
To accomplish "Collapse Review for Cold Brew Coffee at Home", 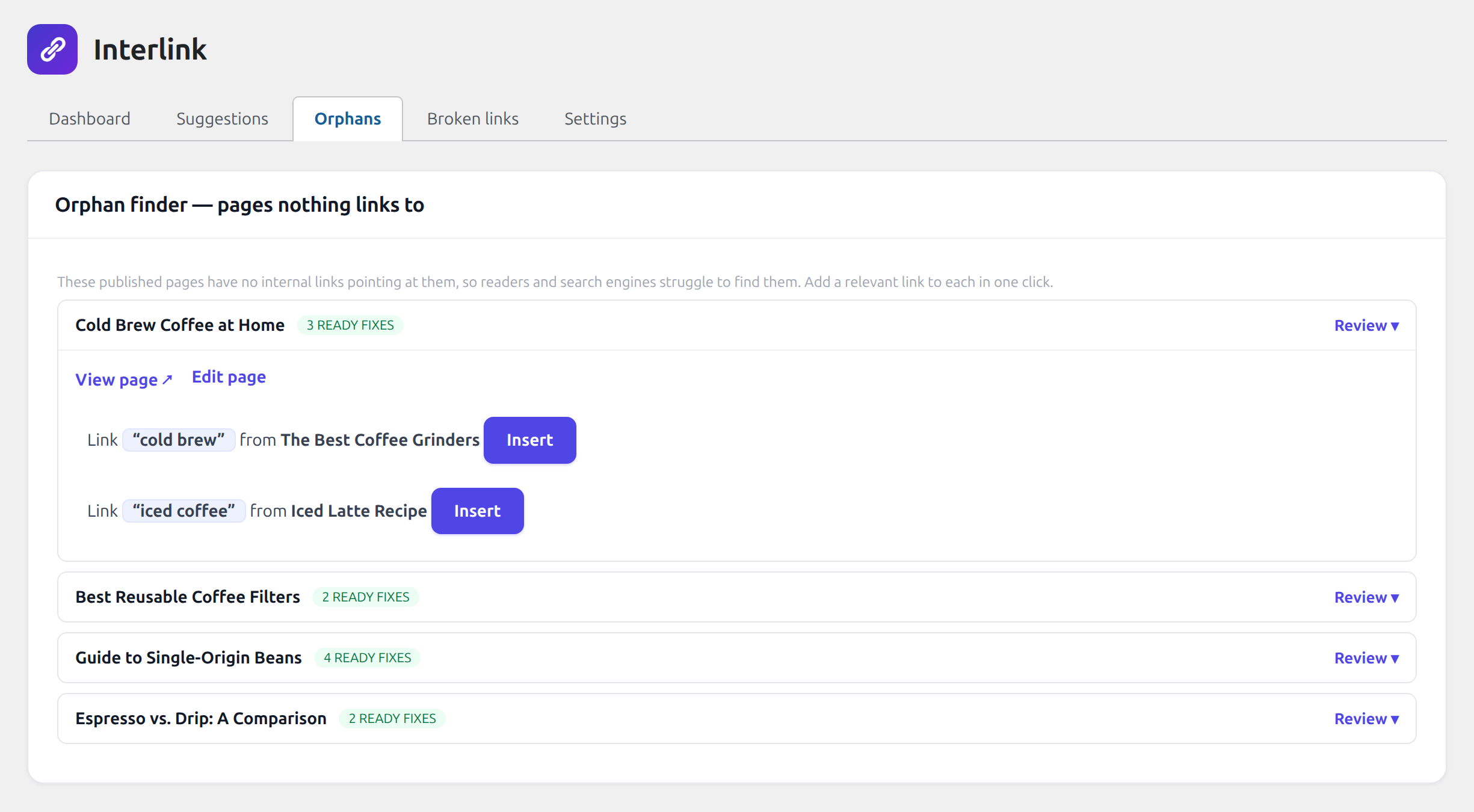I will coord(1366,325).
